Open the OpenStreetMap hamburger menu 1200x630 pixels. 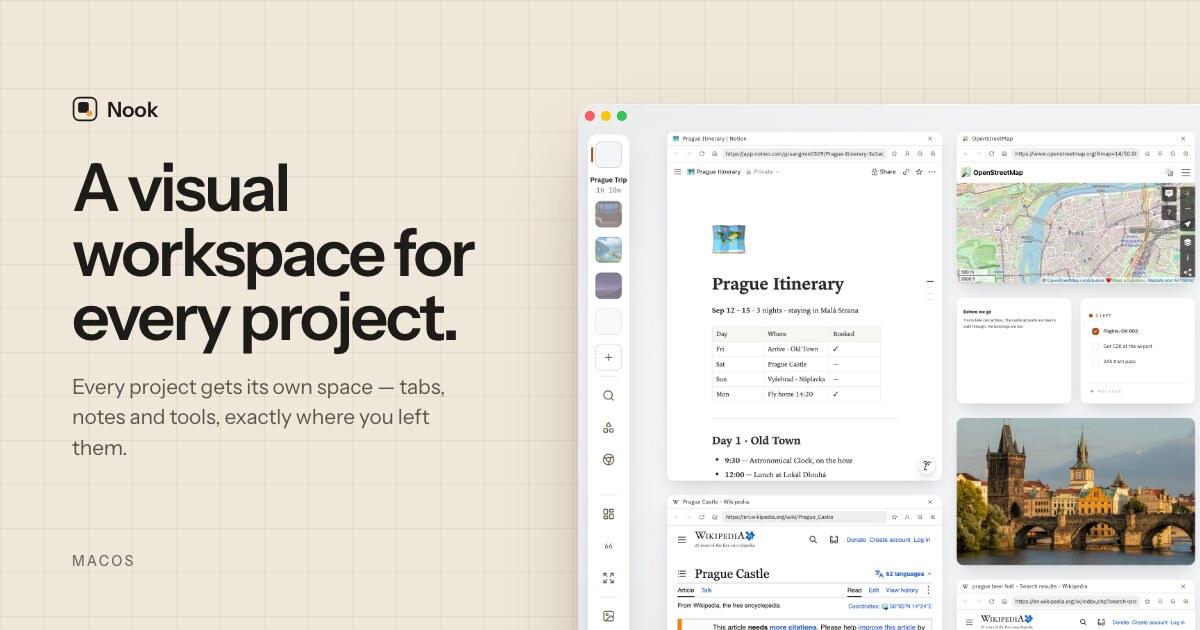[x=1186, y=173]
